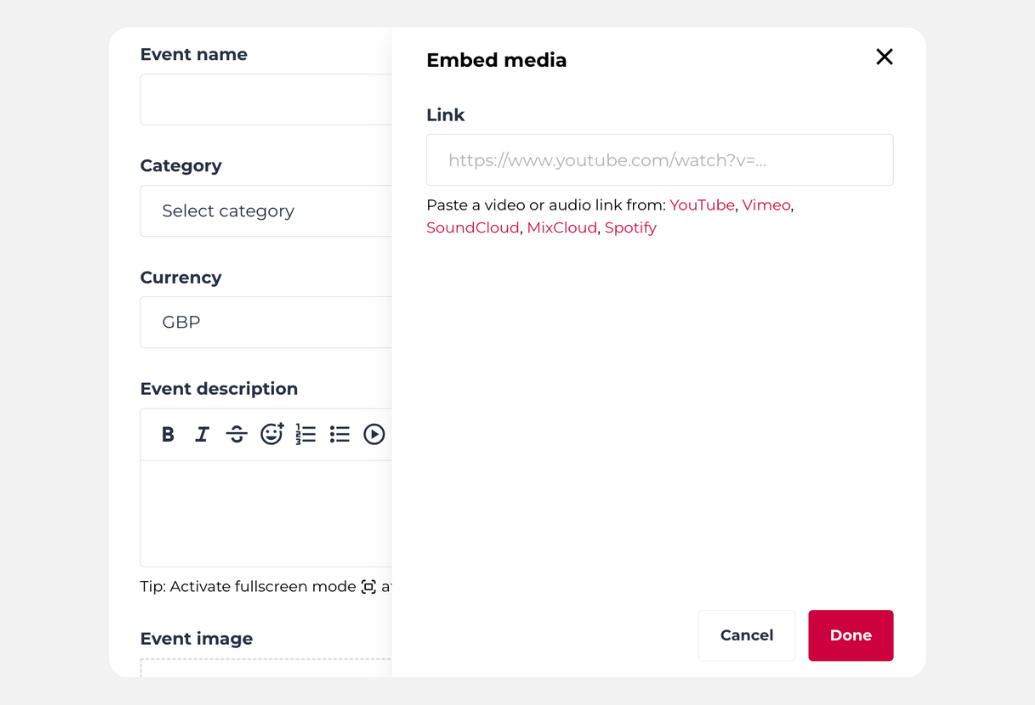Cancel the media embed
This screenshot has width=1035, height=705.
[746, 635]
